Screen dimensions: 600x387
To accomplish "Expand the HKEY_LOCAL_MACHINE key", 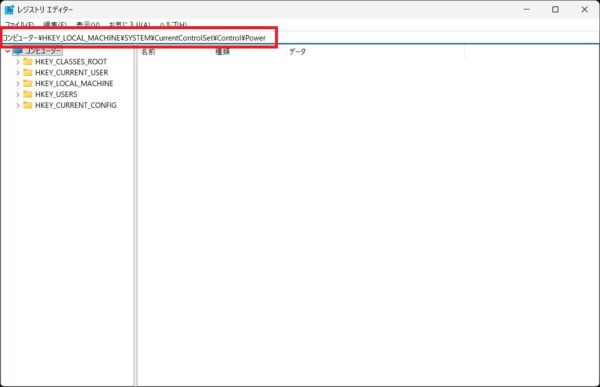I will point(18,83).
